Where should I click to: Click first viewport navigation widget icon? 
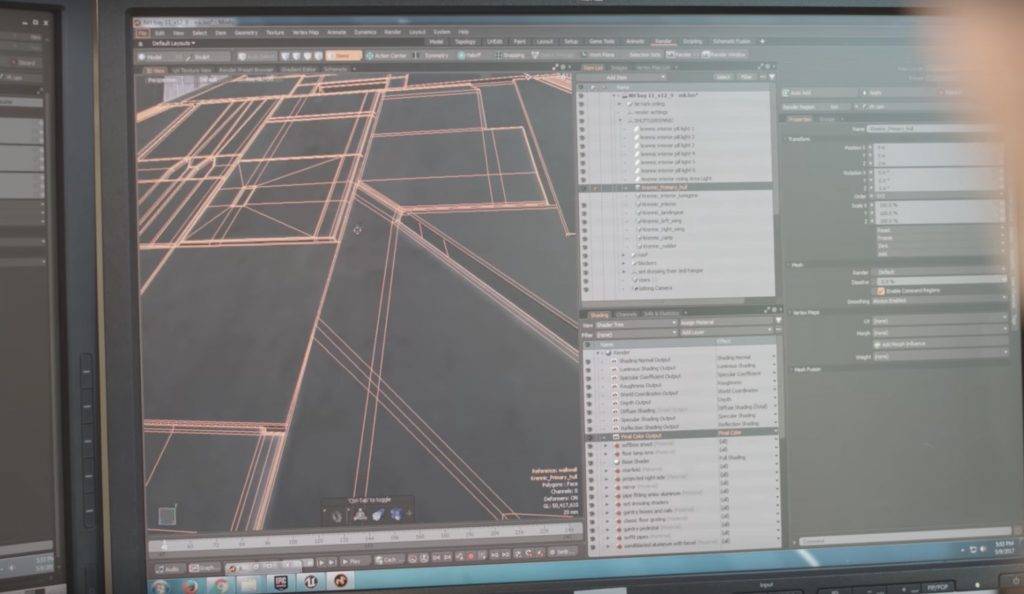pos(337,516)
